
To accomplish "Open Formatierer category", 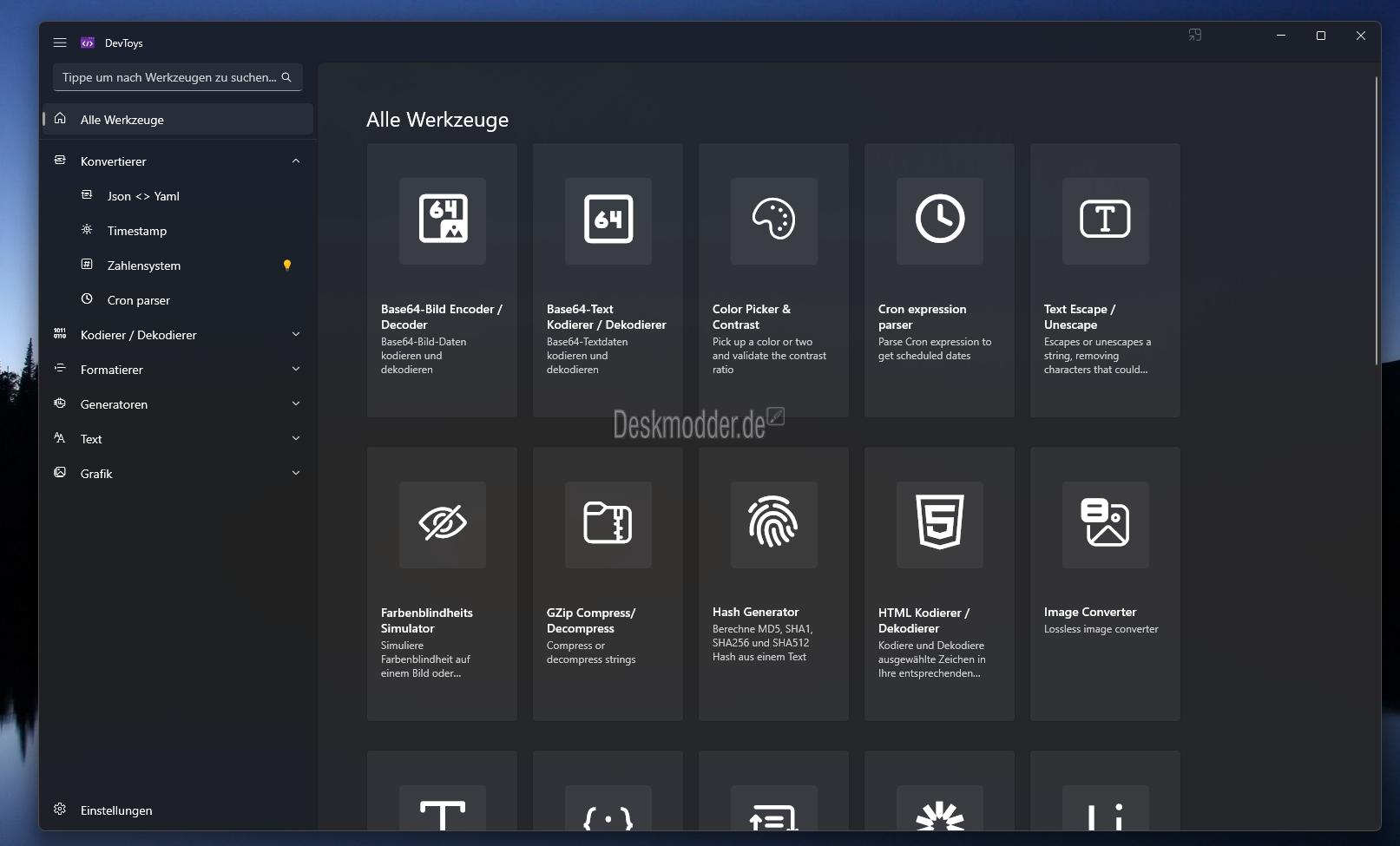I will click(178, 370).
